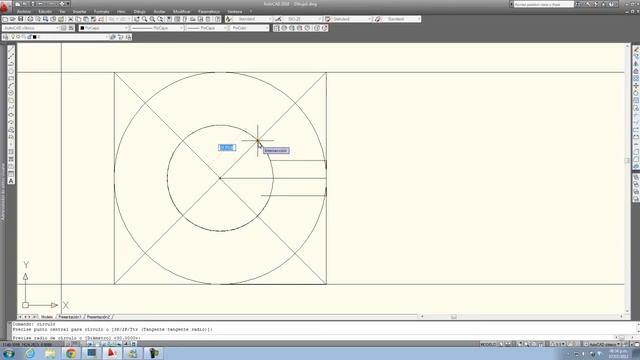Open the Dibujo menu
The height and width of the screenshot is (360, 640).
[140, 11]
